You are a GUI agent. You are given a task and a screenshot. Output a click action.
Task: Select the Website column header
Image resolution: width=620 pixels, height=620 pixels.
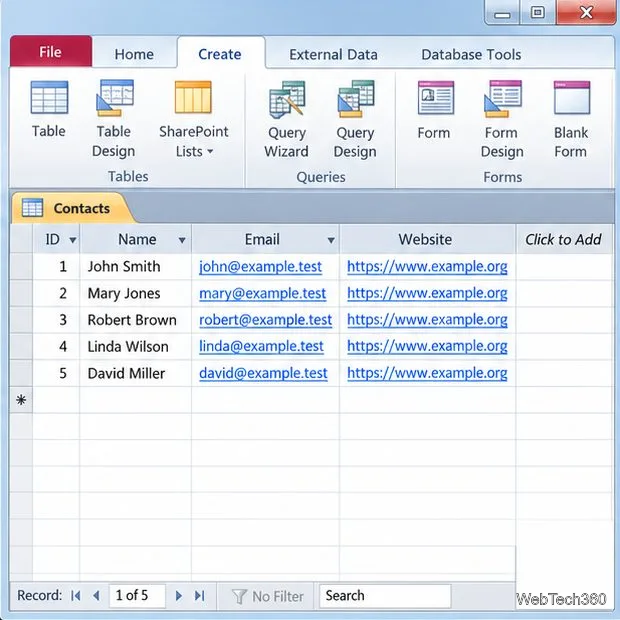427,239
